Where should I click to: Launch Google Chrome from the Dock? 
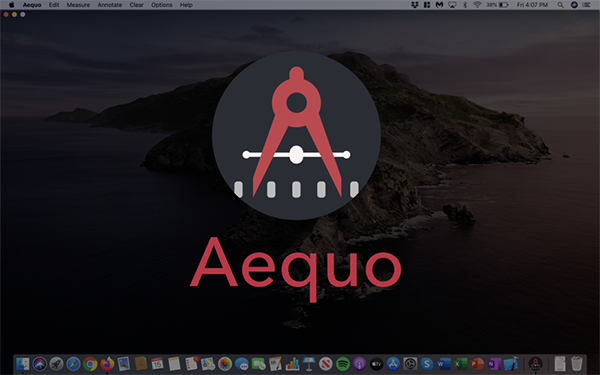90,364
